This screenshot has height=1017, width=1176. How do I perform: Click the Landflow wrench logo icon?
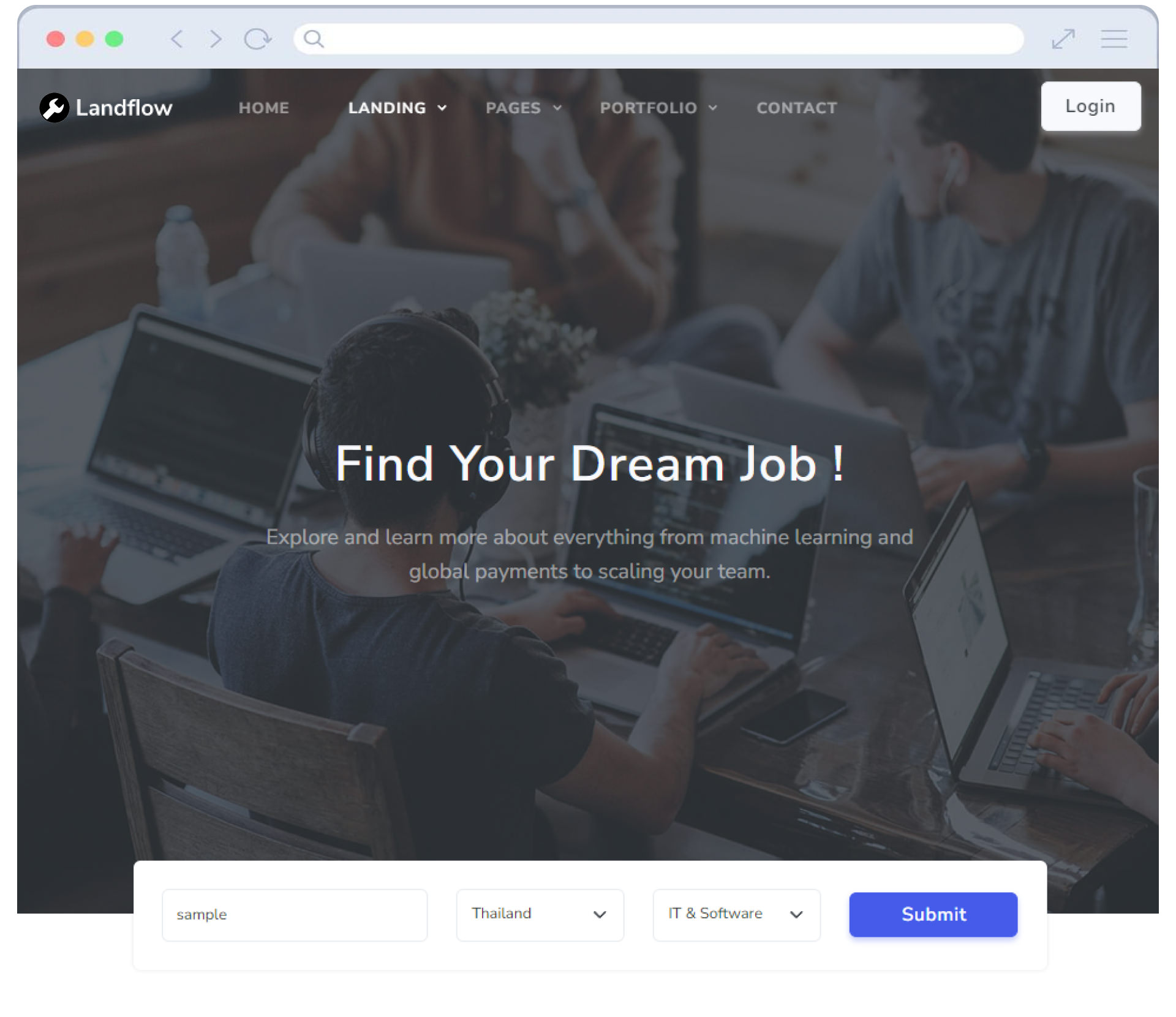(53, 108)
